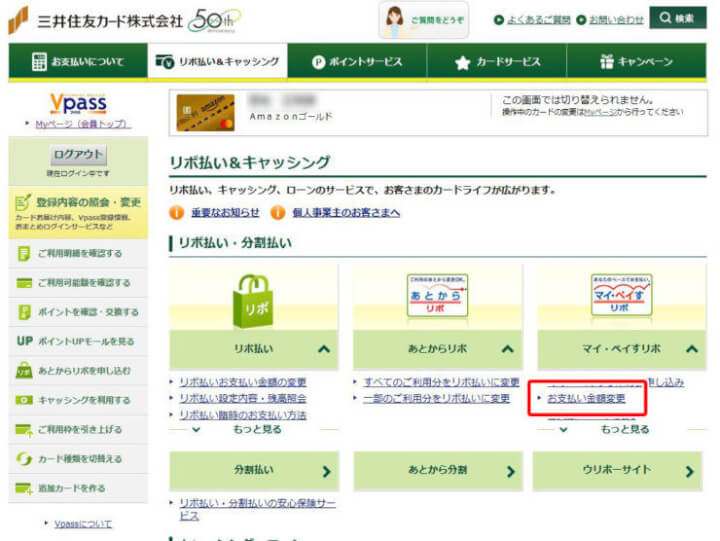Click info icon beside 重要なお知らせ

pyautogui.click(x=177, y=213)
